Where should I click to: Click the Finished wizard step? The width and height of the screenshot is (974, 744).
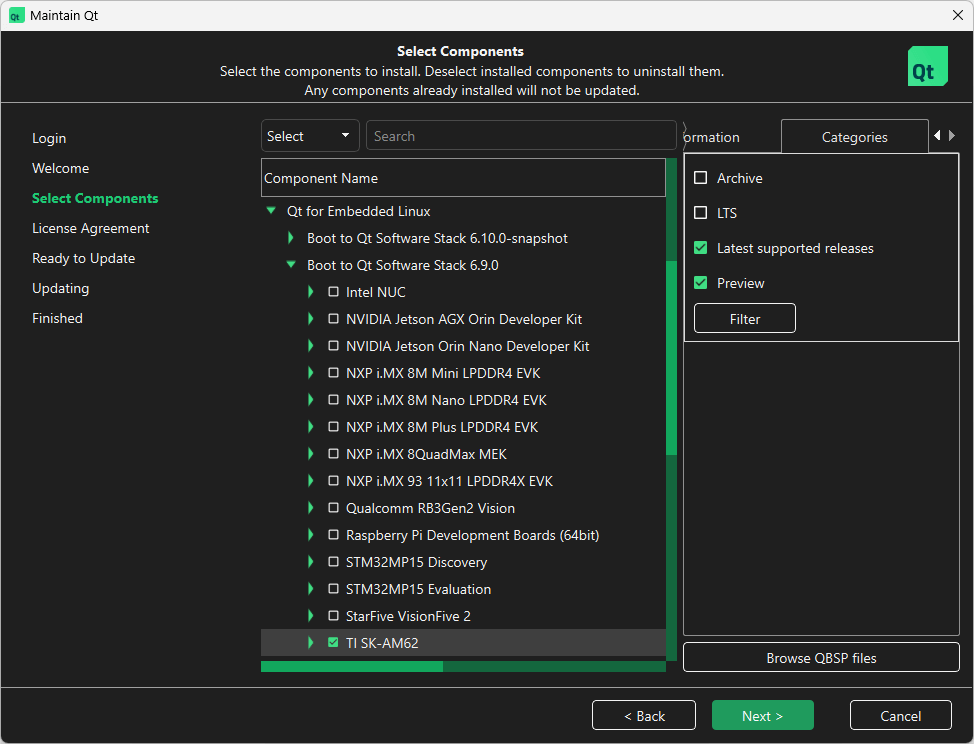tap(57, 318)
